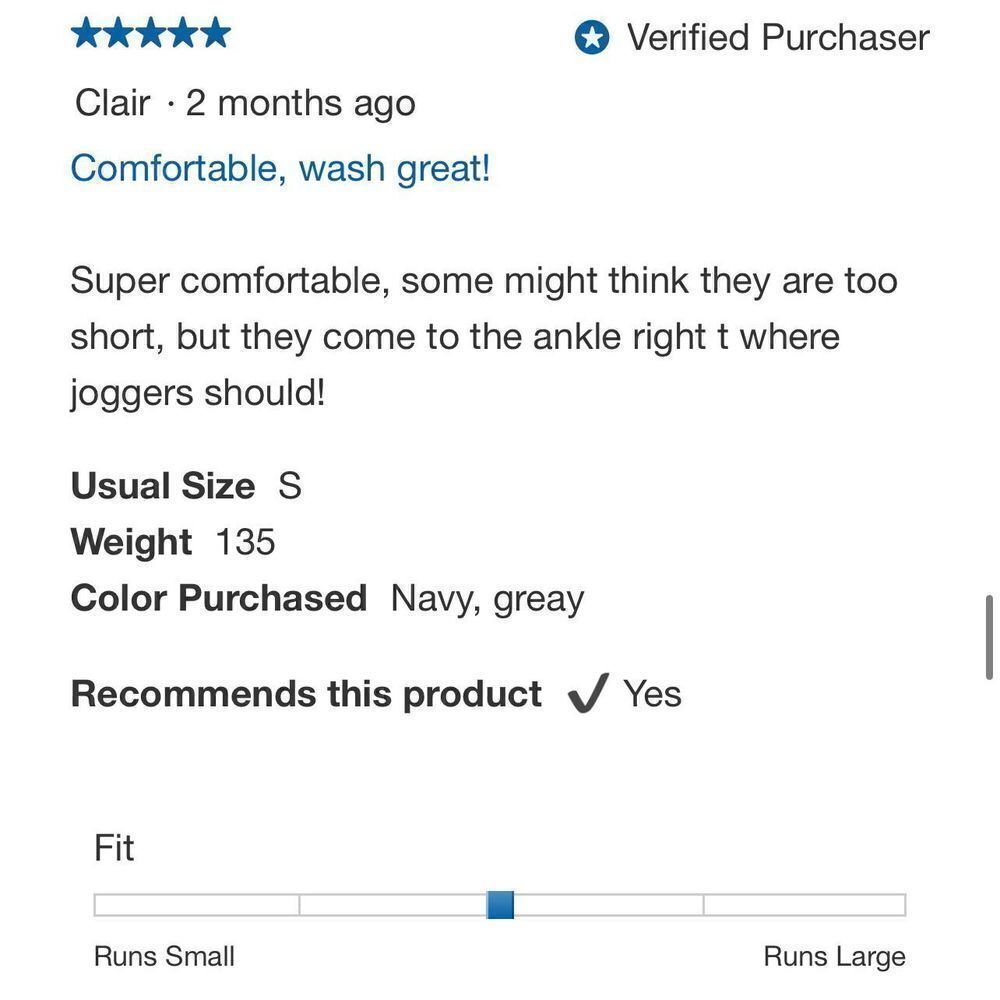
Task: Open the review title 'Comfortable, wash great!'
Action: [x=280, y=170]
